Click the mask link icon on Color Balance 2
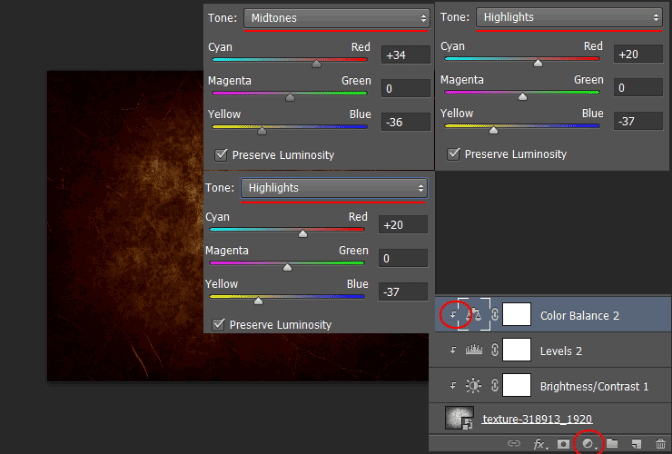Screen dimensions: 672x454 click(x=495, y=315)
